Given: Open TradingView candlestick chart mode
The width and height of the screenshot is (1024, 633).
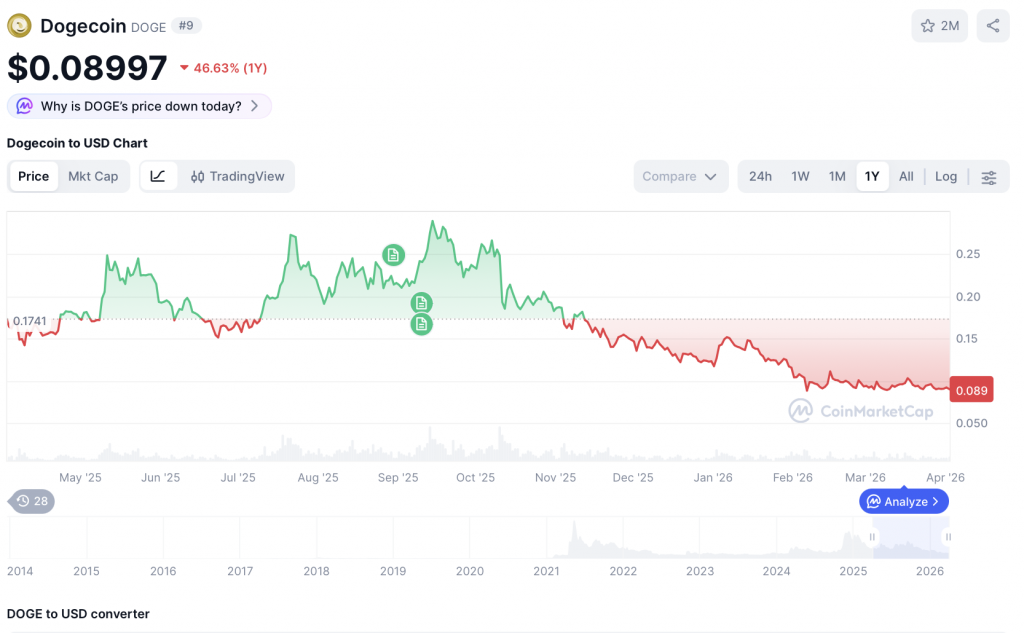Looking at the screenshot, I should click(x=238, y=176).
